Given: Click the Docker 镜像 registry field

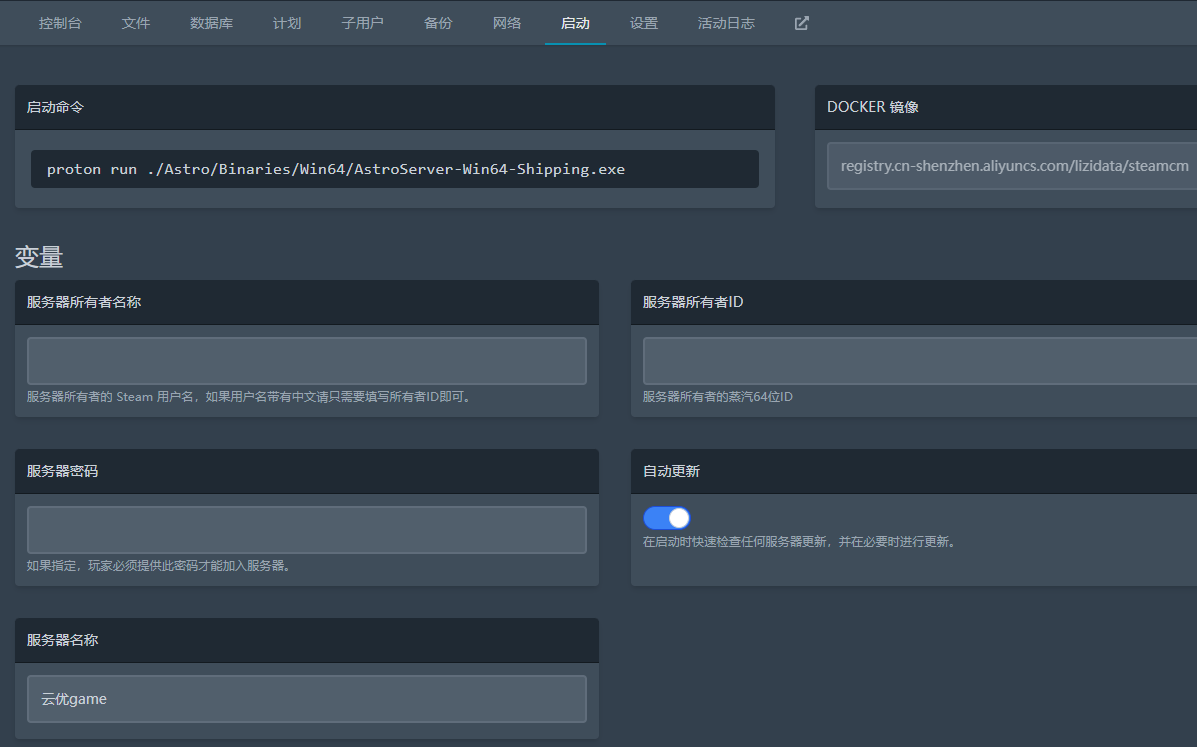Looking at the screenshot, I should click(1010, 166).
